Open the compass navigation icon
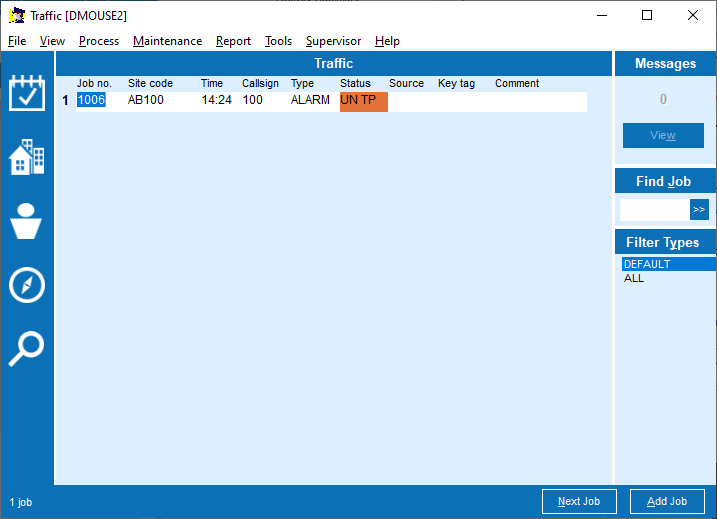 coord(27,285)
